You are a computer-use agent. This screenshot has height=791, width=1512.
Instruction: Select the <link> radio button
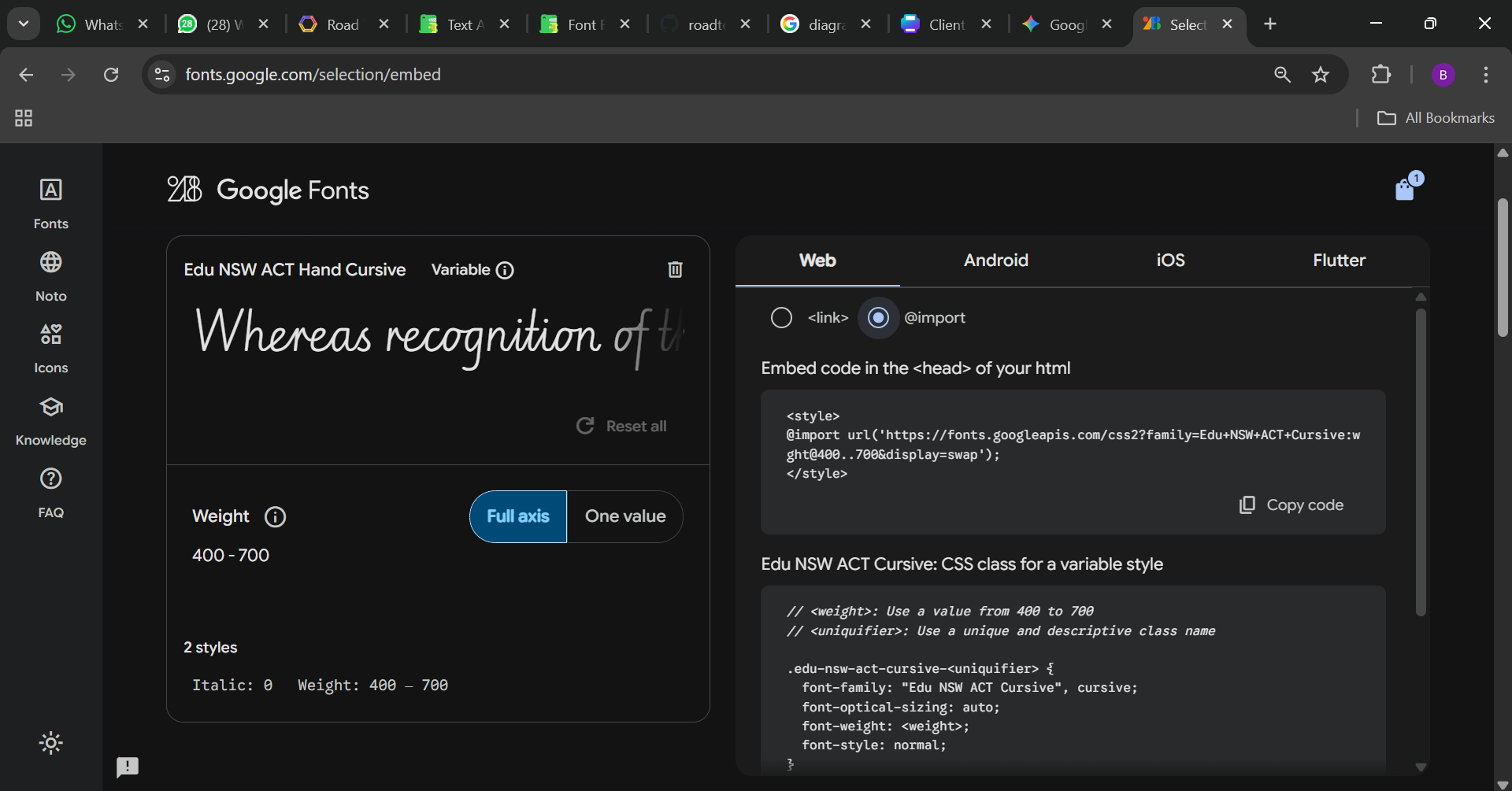(x=781, y=318)
